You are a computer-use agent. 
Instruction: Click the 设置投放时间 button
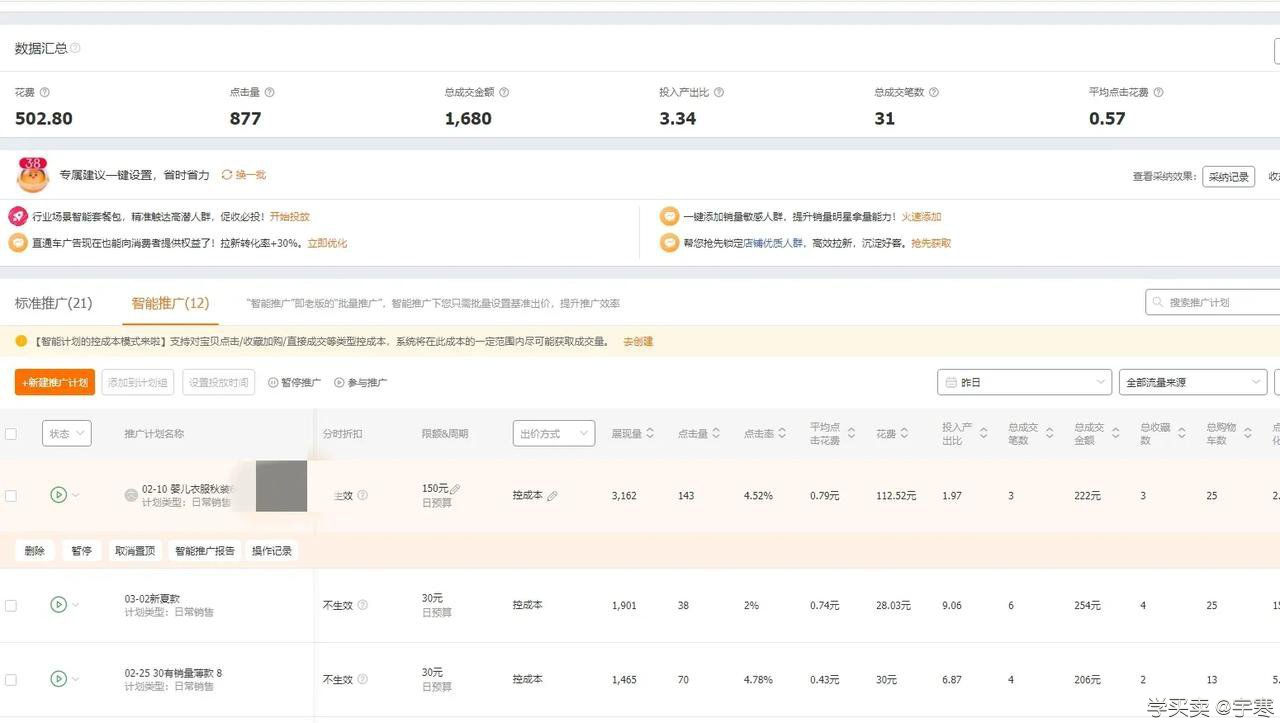click(218, 383)
